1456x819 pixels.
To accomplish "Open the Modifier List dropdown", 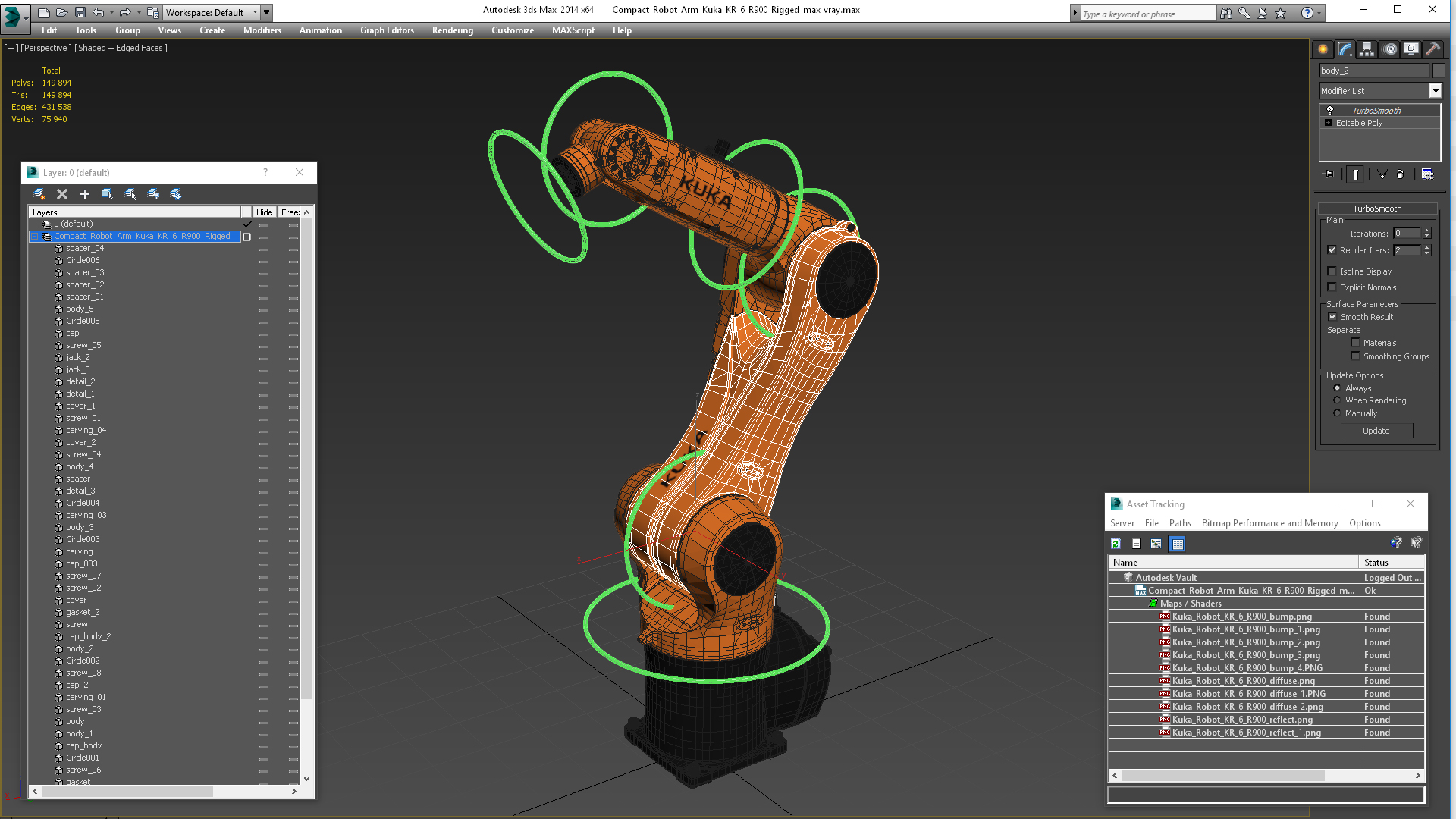I will click(1435, 91).
